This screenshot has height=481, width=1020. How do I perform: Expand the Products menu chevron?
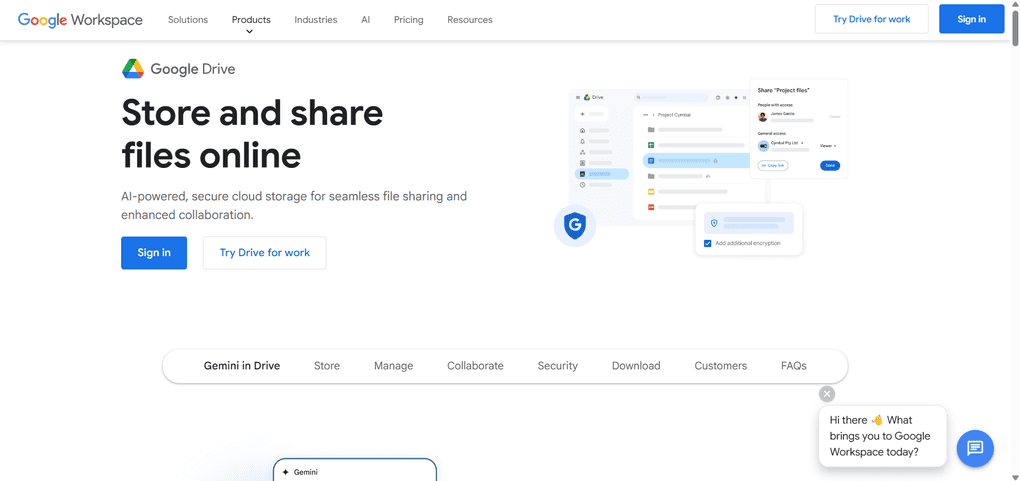coord(250,32)
